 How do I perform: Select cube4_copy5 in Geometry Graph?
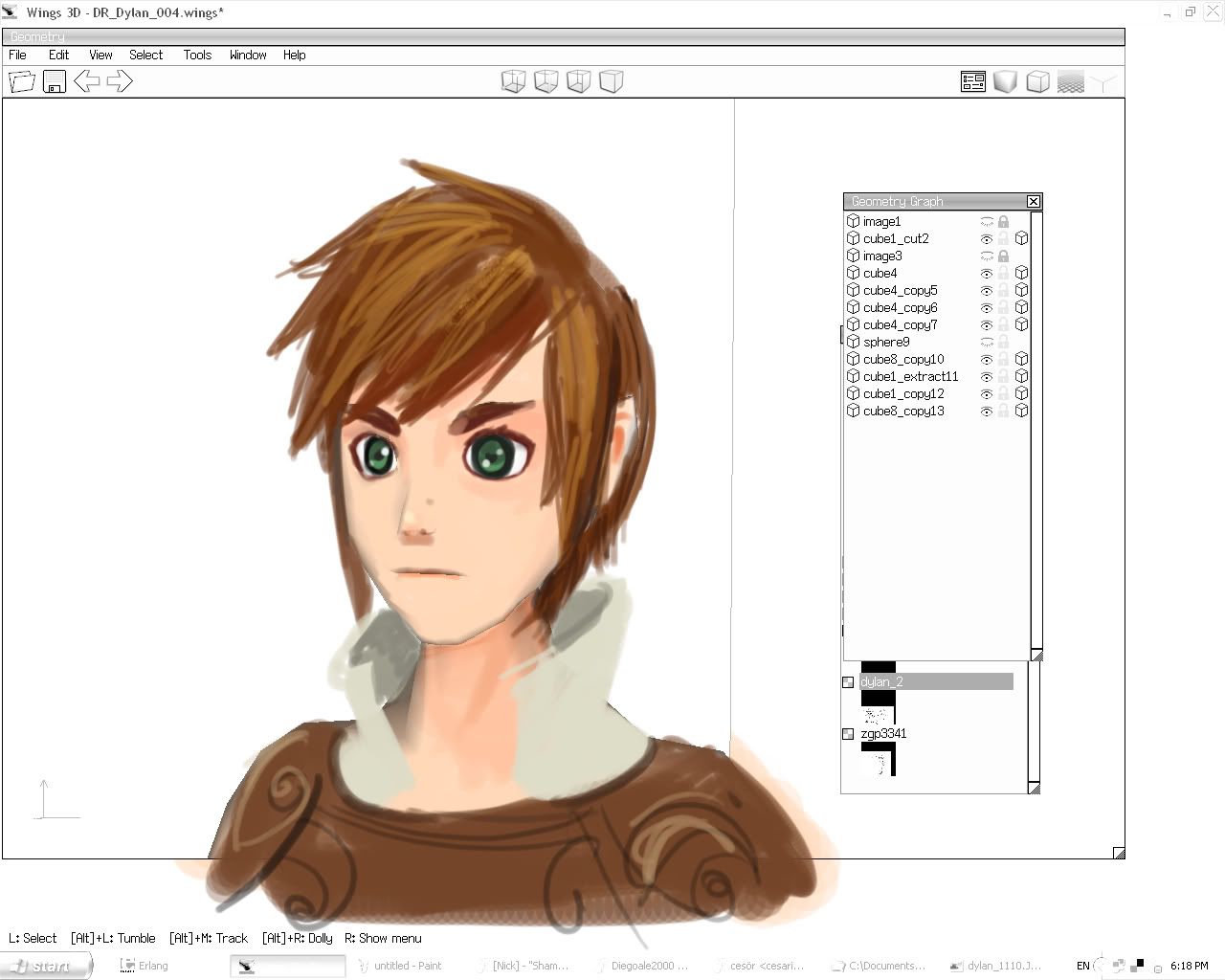(x=900, y=290)
